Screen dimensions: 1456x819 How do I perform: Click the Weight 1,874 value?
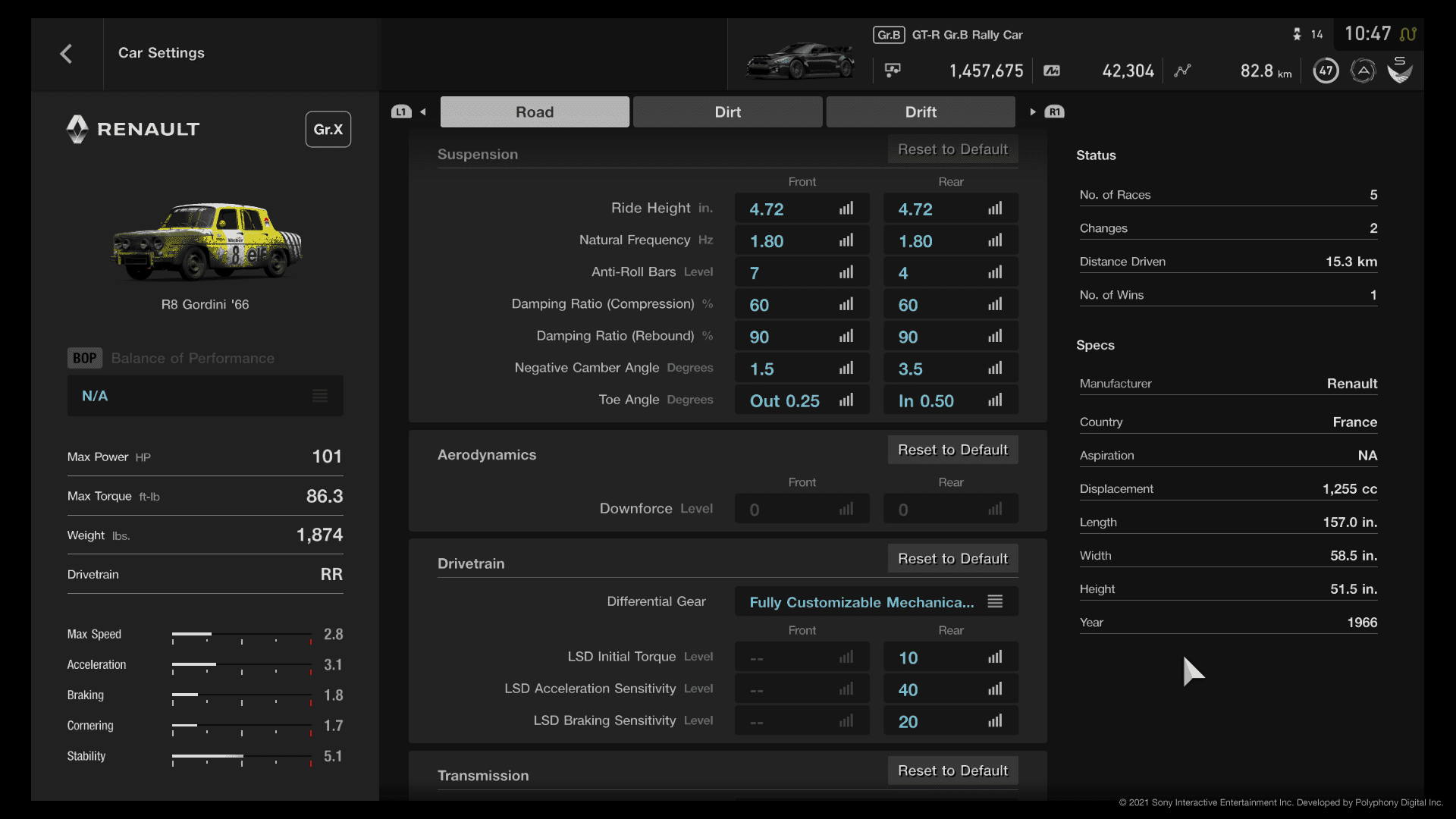pos(319,535)
